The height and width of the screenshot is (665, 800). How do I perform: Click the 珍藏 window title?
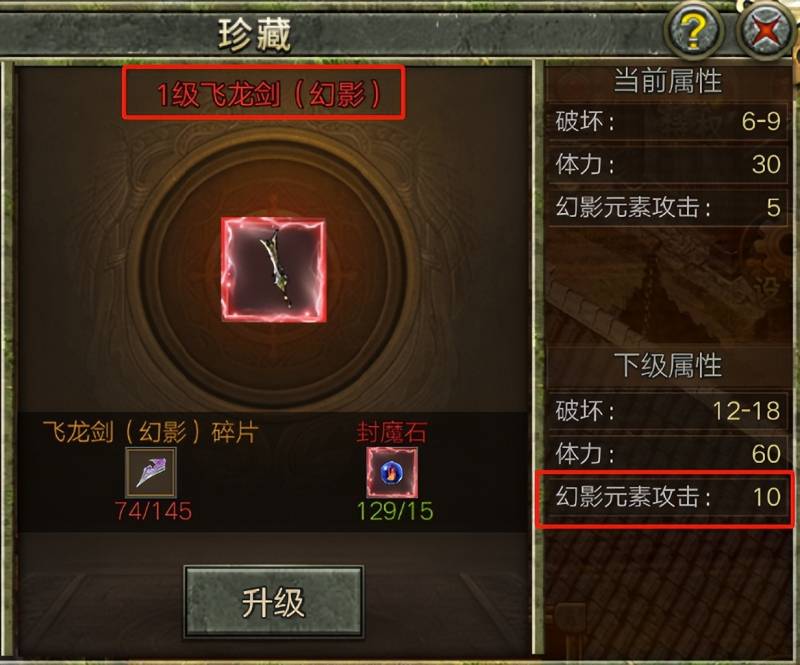(x=255, y=34)
